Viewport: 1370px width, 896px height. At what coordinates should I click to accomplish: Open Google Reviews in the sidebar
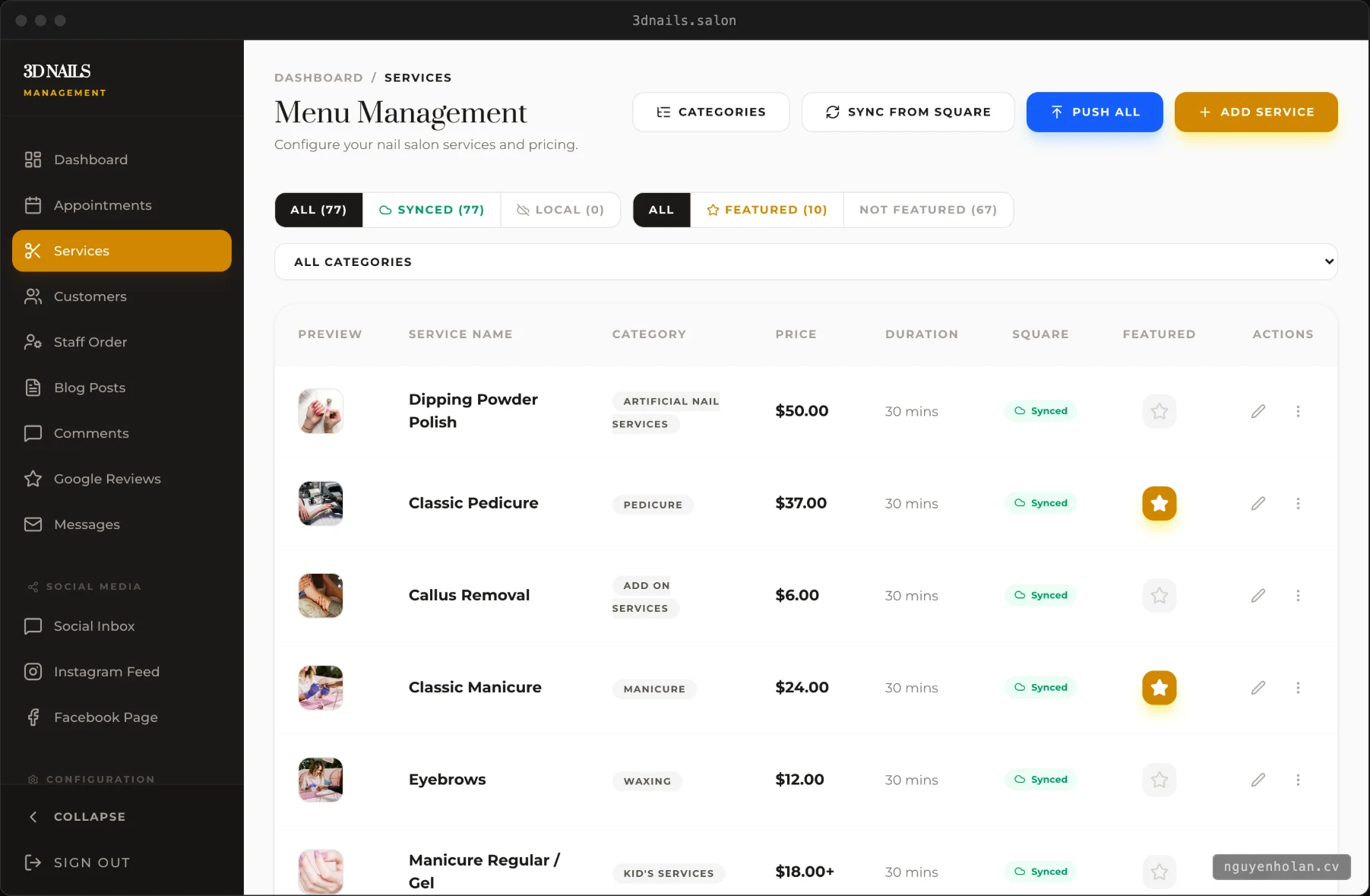click(x=122, y=479)
